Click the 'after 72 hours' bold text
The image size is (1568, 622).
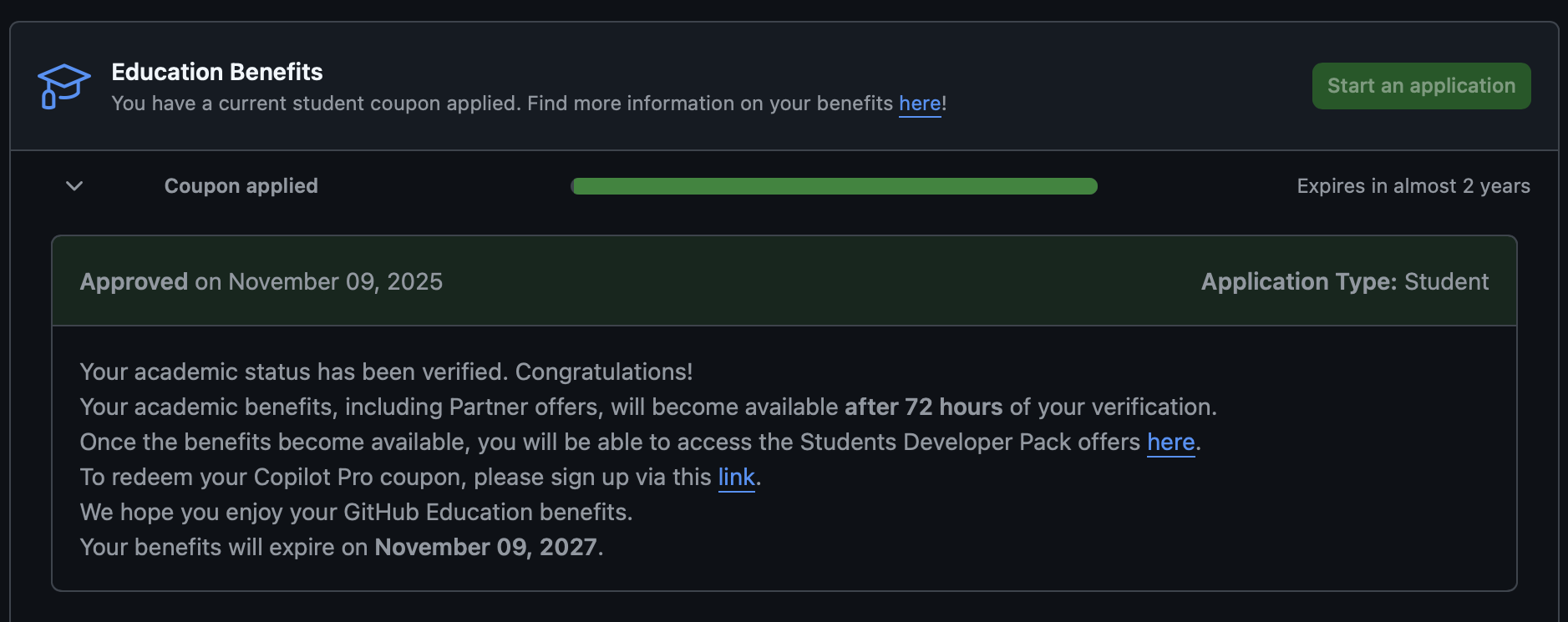[921, 407]
